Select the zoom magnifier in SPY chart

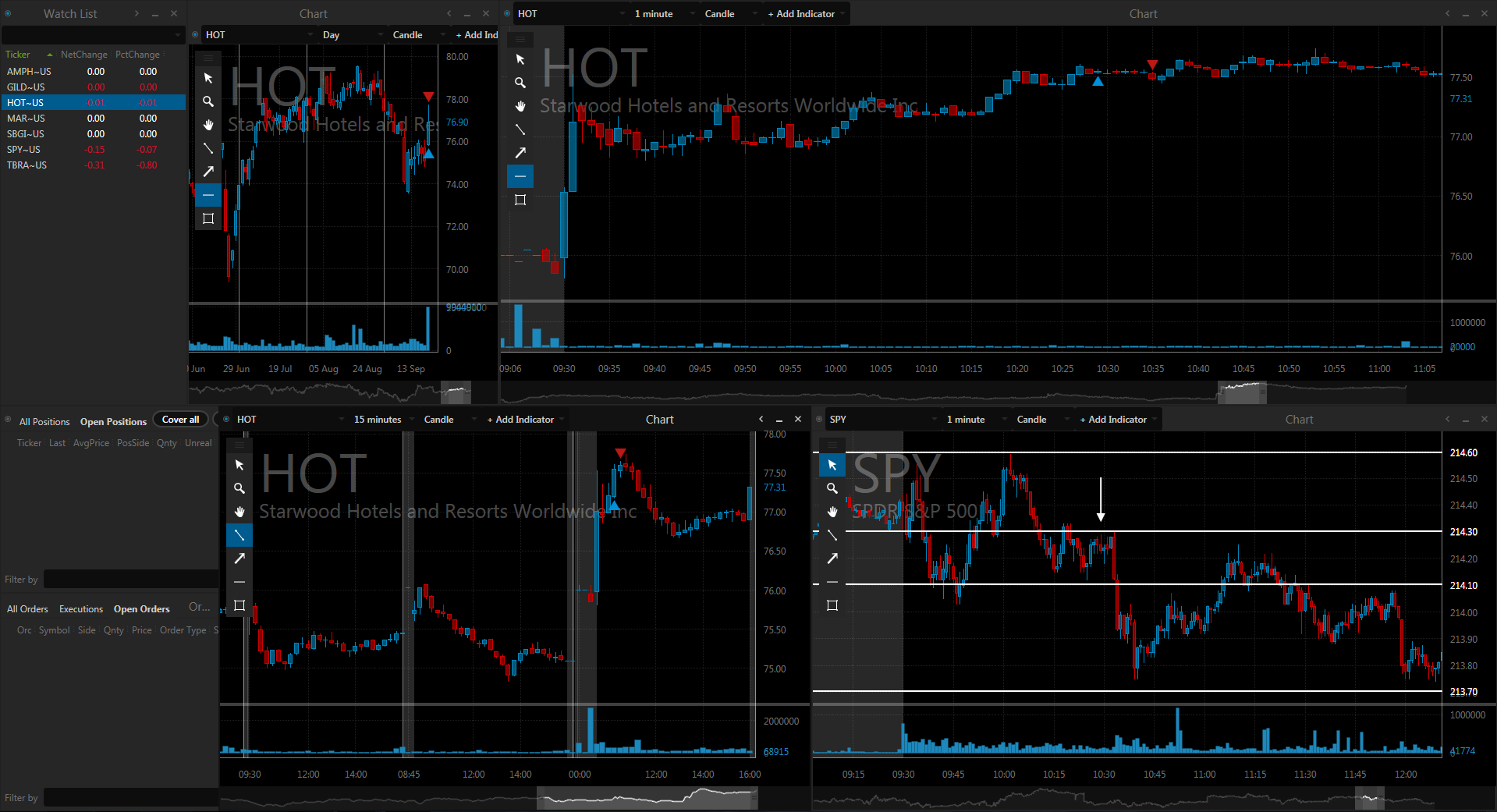coord(832,488)
